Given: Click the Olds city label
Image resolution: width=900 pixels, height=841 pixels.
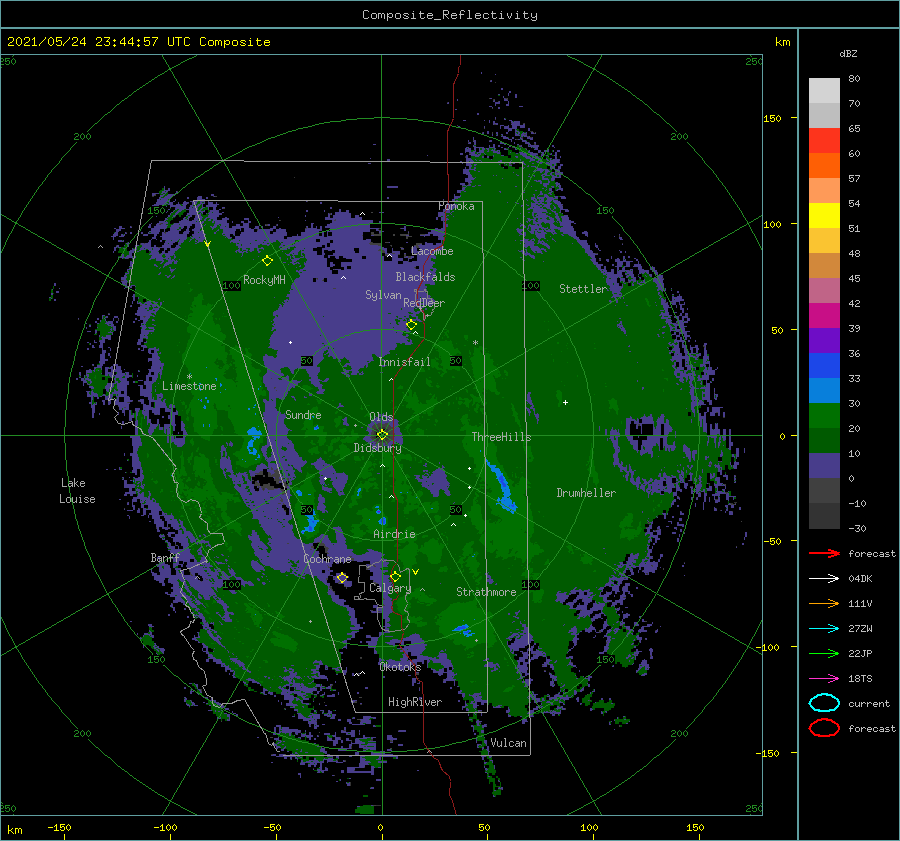Looking at the screenshot, I should (x=381, y=417).
